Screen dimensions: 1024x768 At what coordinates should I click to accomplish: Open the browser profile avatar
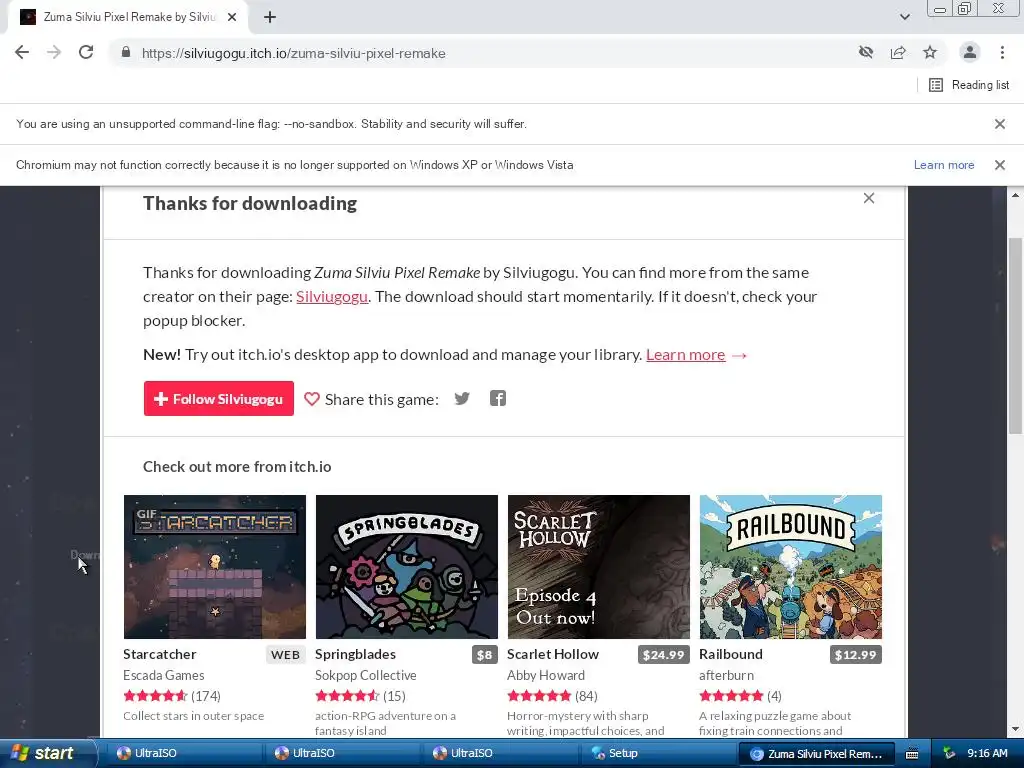(x=970, y=53)
